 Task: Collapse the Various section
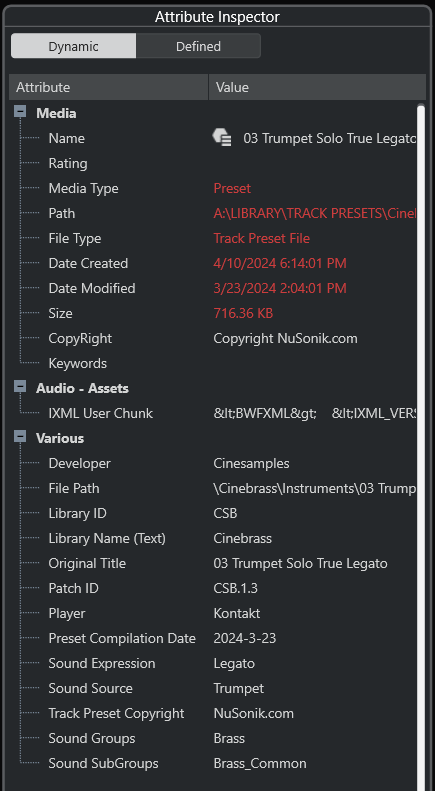[x=20, y=437]
